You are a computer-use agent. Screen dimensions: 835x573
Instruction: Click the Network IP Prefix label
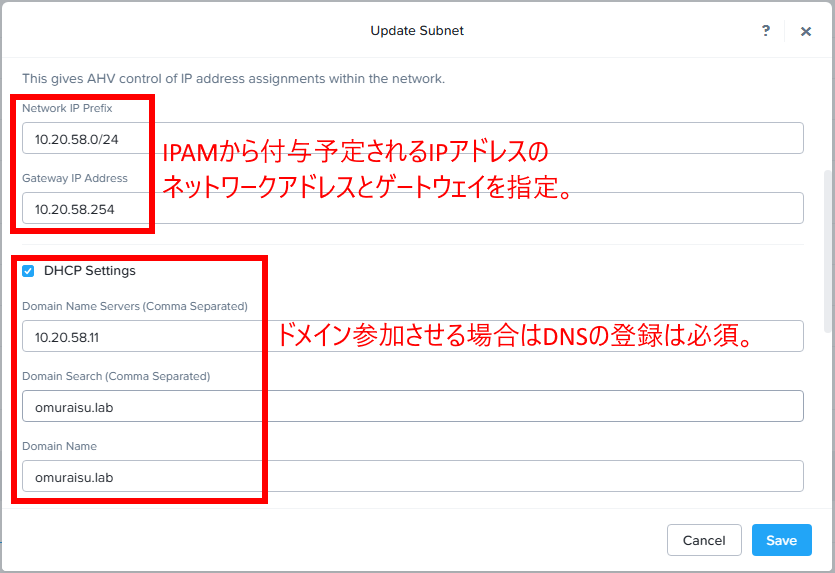tap(67, 108)
